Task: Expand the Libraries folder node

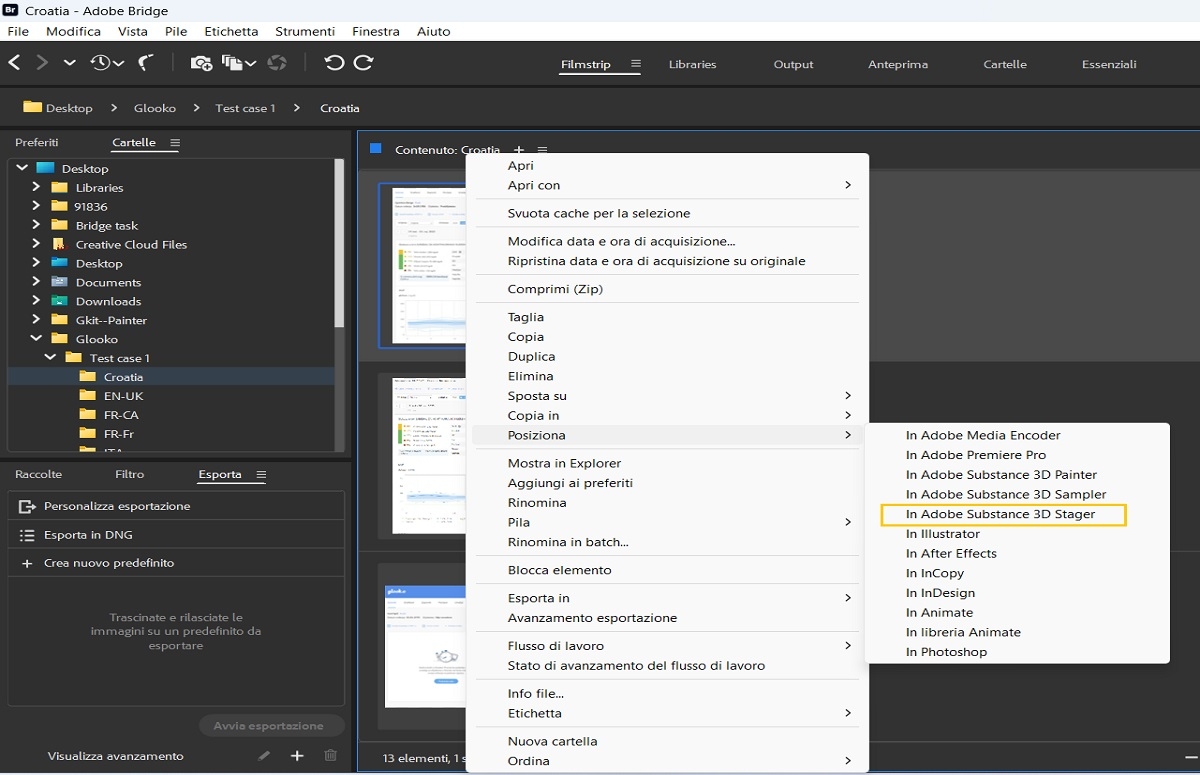Action: 36,187
